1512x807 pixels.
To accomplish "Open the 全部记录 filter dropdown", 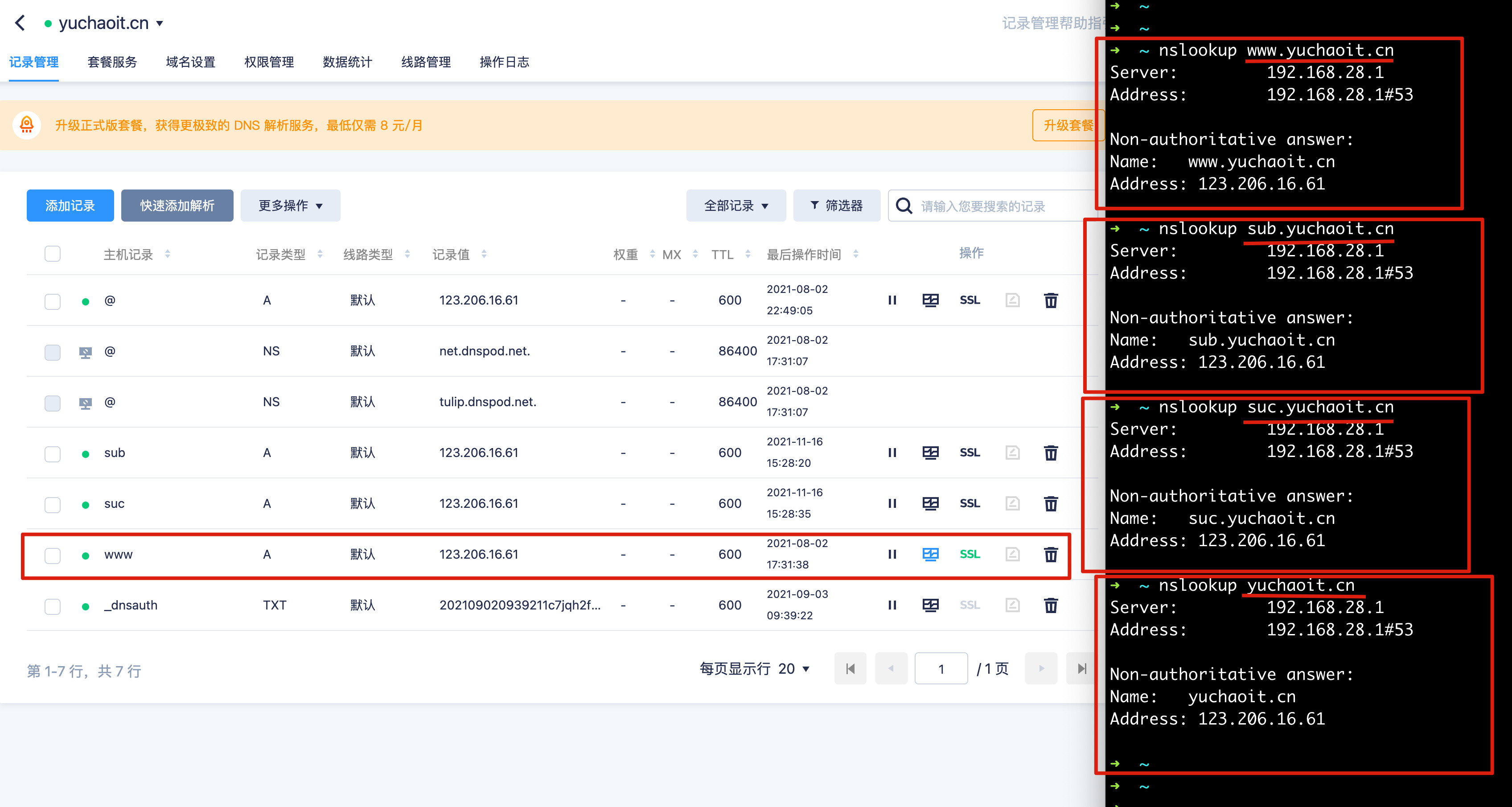I will pos(735,206).
